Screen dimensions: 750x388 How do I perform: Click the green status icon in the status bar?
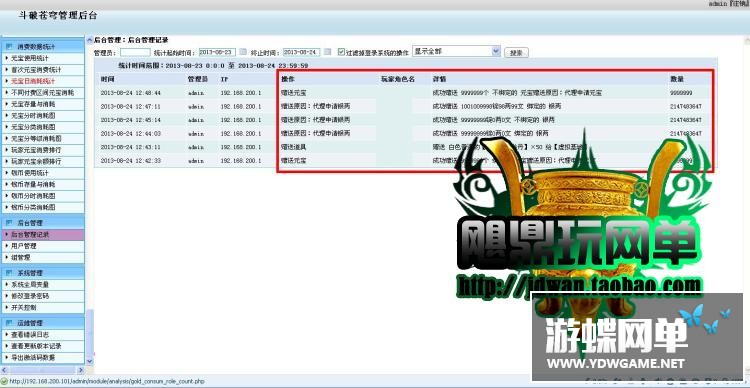tap(4, 381)
